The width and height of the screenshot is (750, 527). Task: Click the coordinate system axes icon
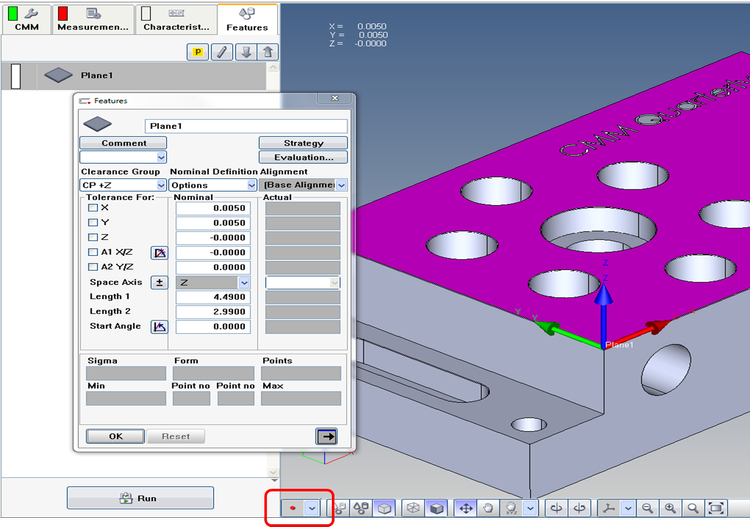point(609,508)
